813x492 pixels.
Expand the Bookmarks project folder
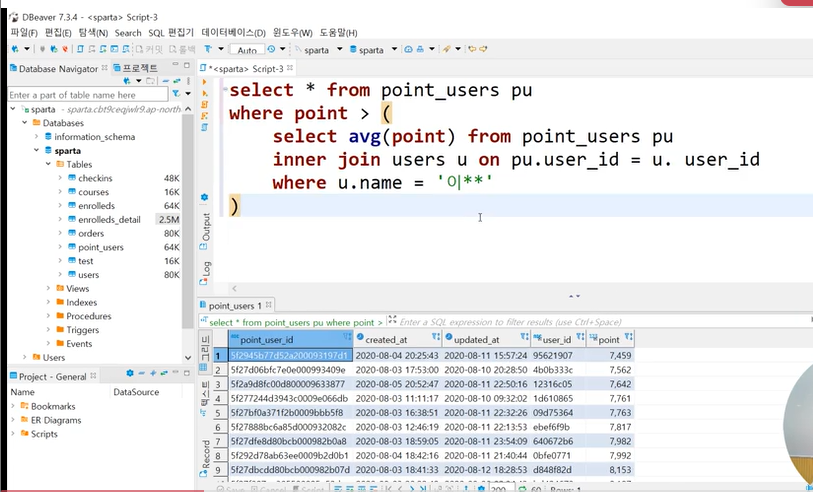click(x=13, y=406)
